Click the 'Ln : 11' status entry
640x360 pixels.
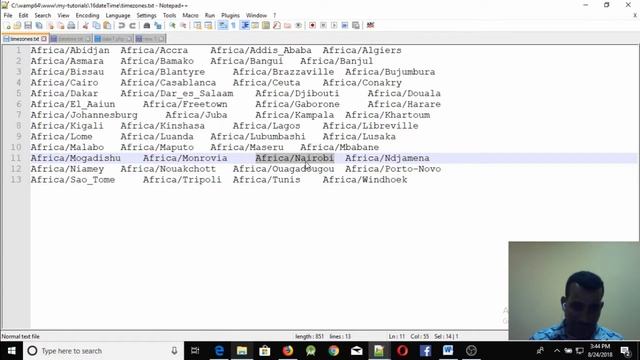pos(396,337)
